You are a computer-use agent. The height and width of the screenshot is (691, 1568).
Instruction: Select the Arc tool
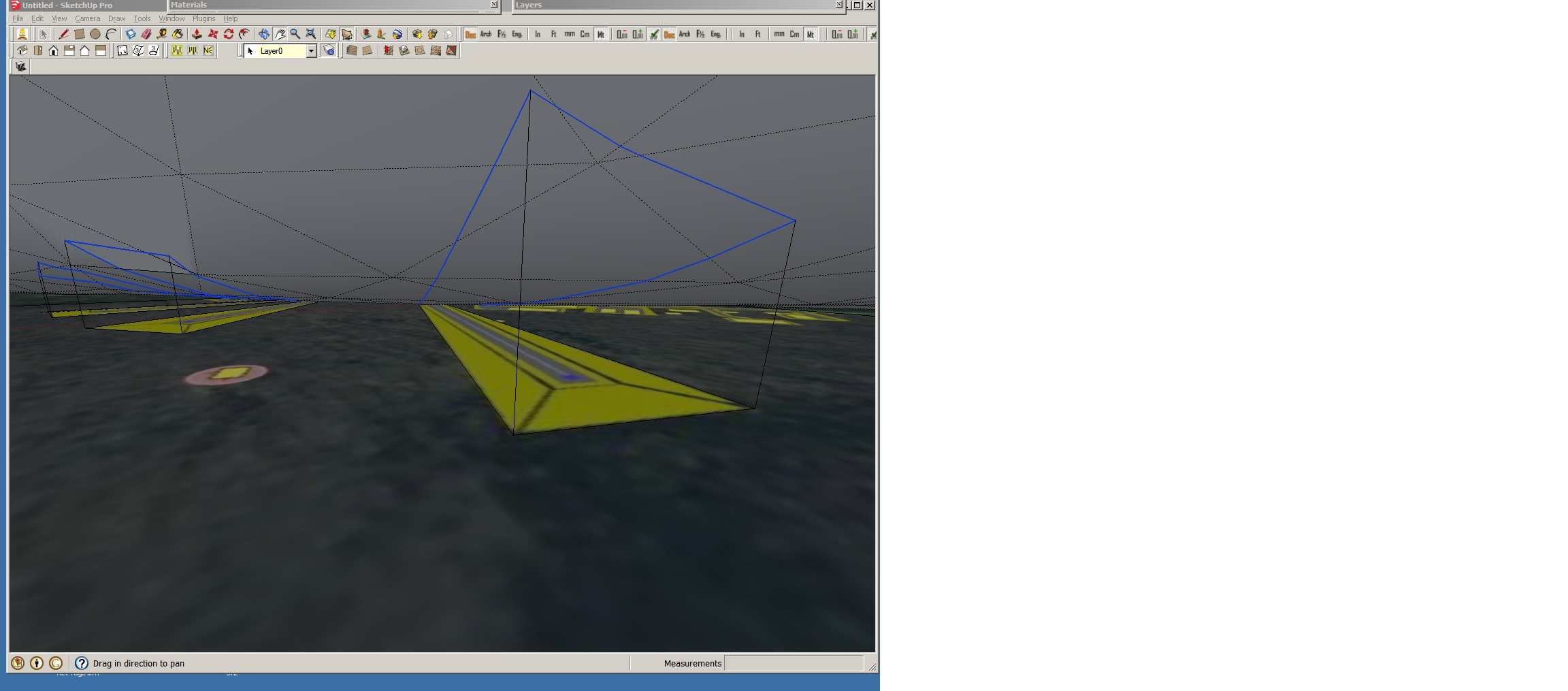tap(111, 34)
